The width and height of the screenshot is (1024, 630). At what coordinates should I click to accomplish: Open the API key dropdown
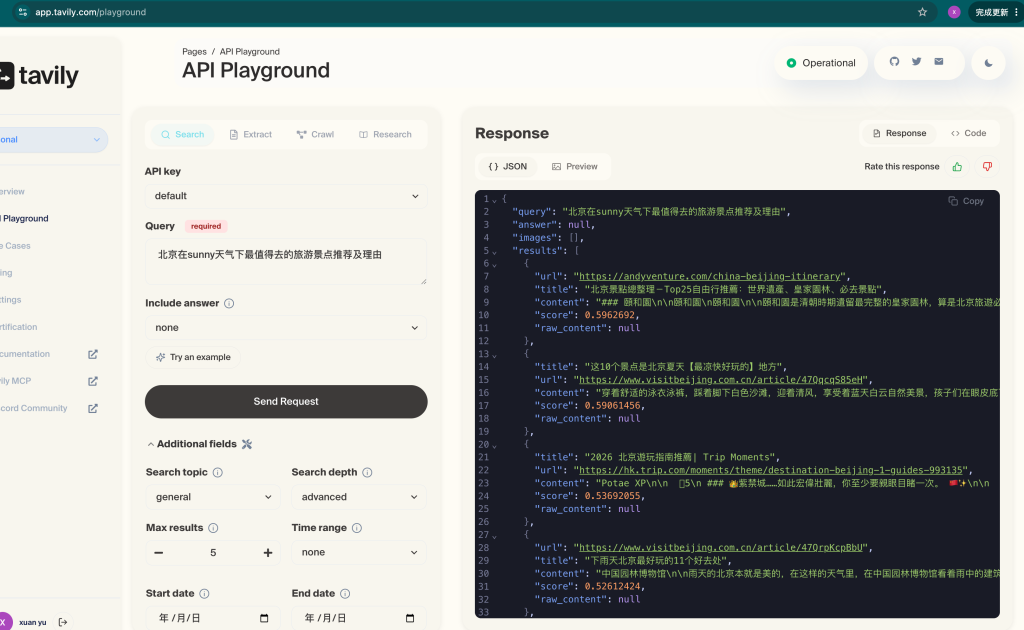point(286,196)
